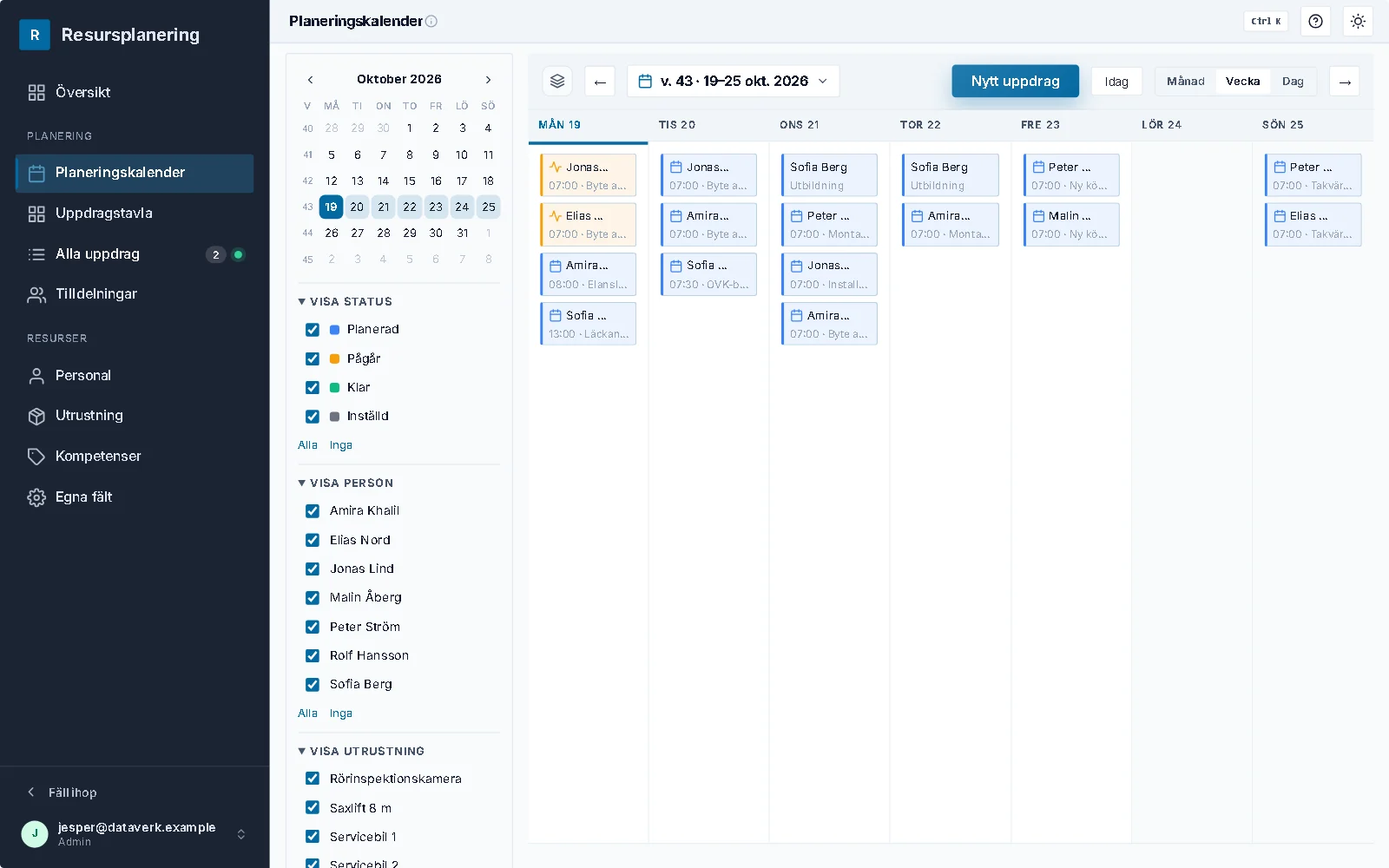The width and height of the screenshot is (1389, 868).
Task: Open the Översikt dashboard icon
Action: 36,93
